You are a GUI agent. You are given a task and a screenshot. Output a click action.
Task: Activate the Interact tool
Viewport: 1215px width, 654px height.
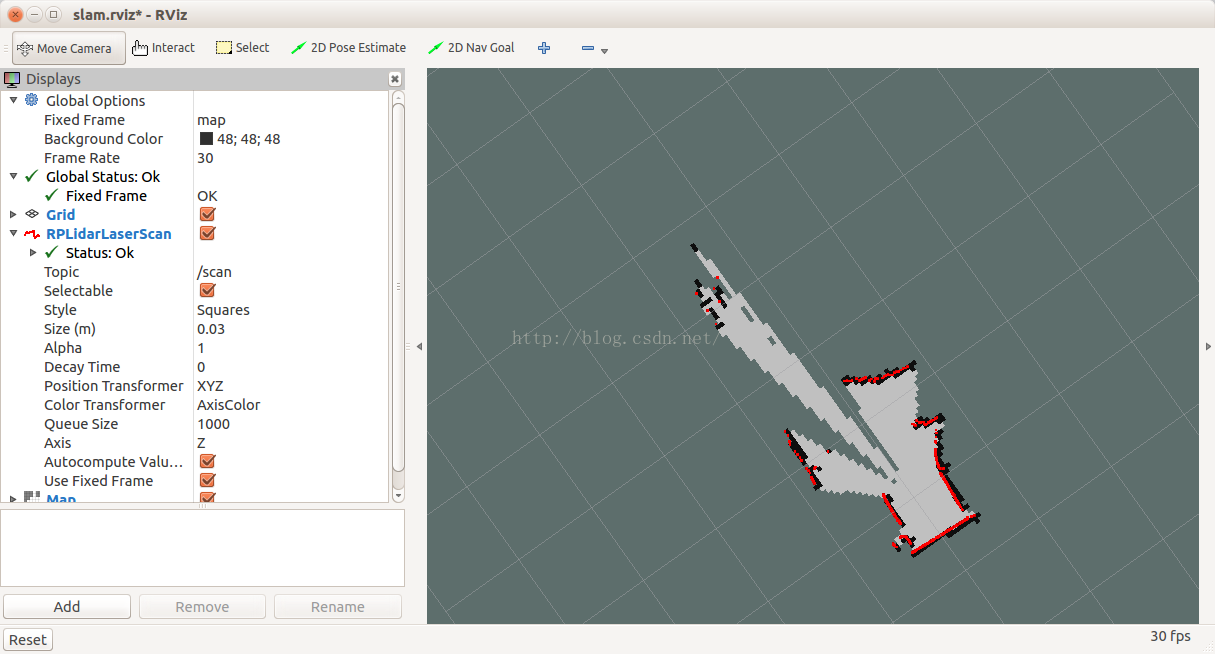[x=163, y=48]
